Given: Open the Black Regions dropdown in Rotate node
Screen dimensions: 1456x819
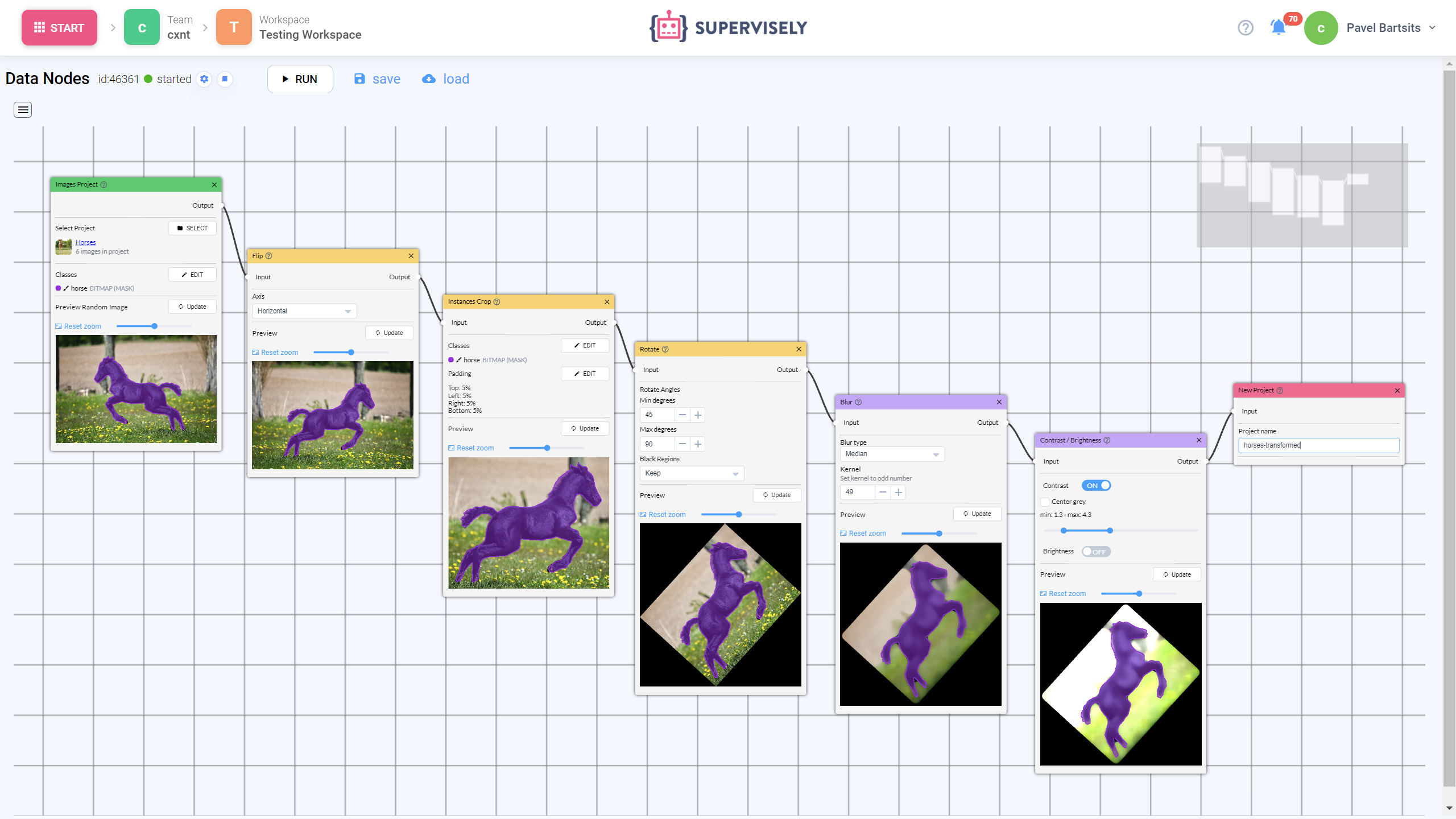Looking at the screenshot, I should point(690,473).
